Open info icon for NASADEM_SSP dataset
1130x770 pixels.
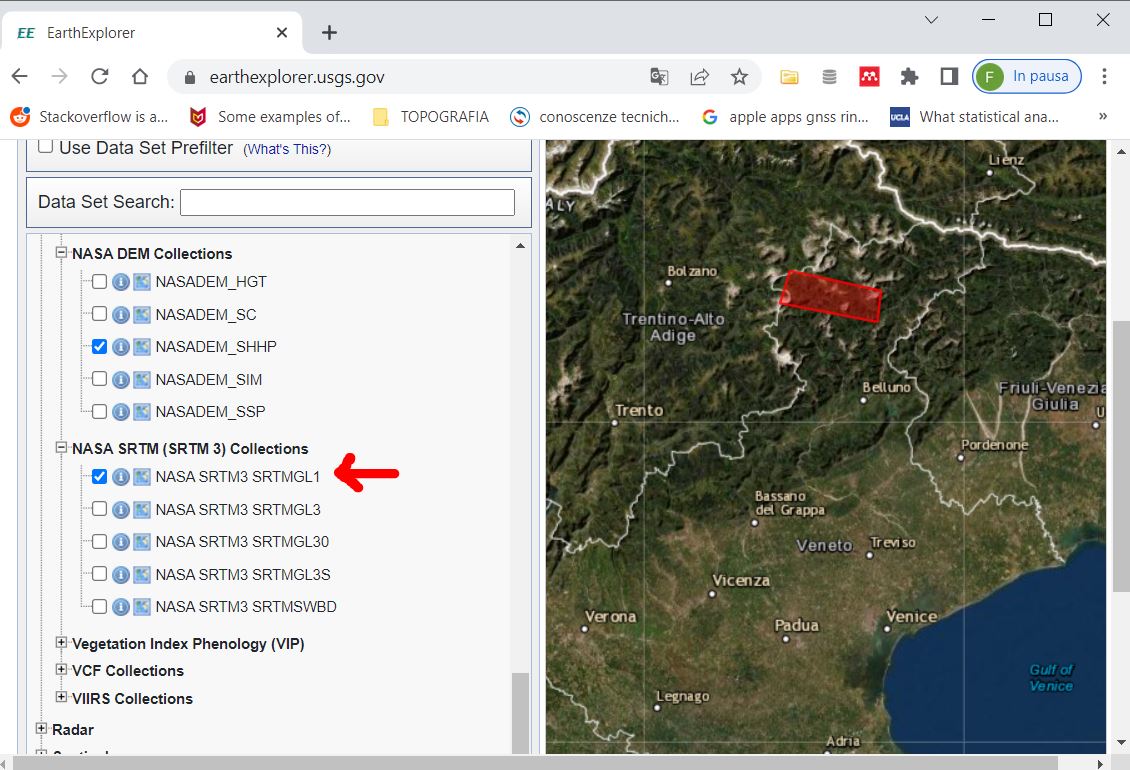coord(121,412)
